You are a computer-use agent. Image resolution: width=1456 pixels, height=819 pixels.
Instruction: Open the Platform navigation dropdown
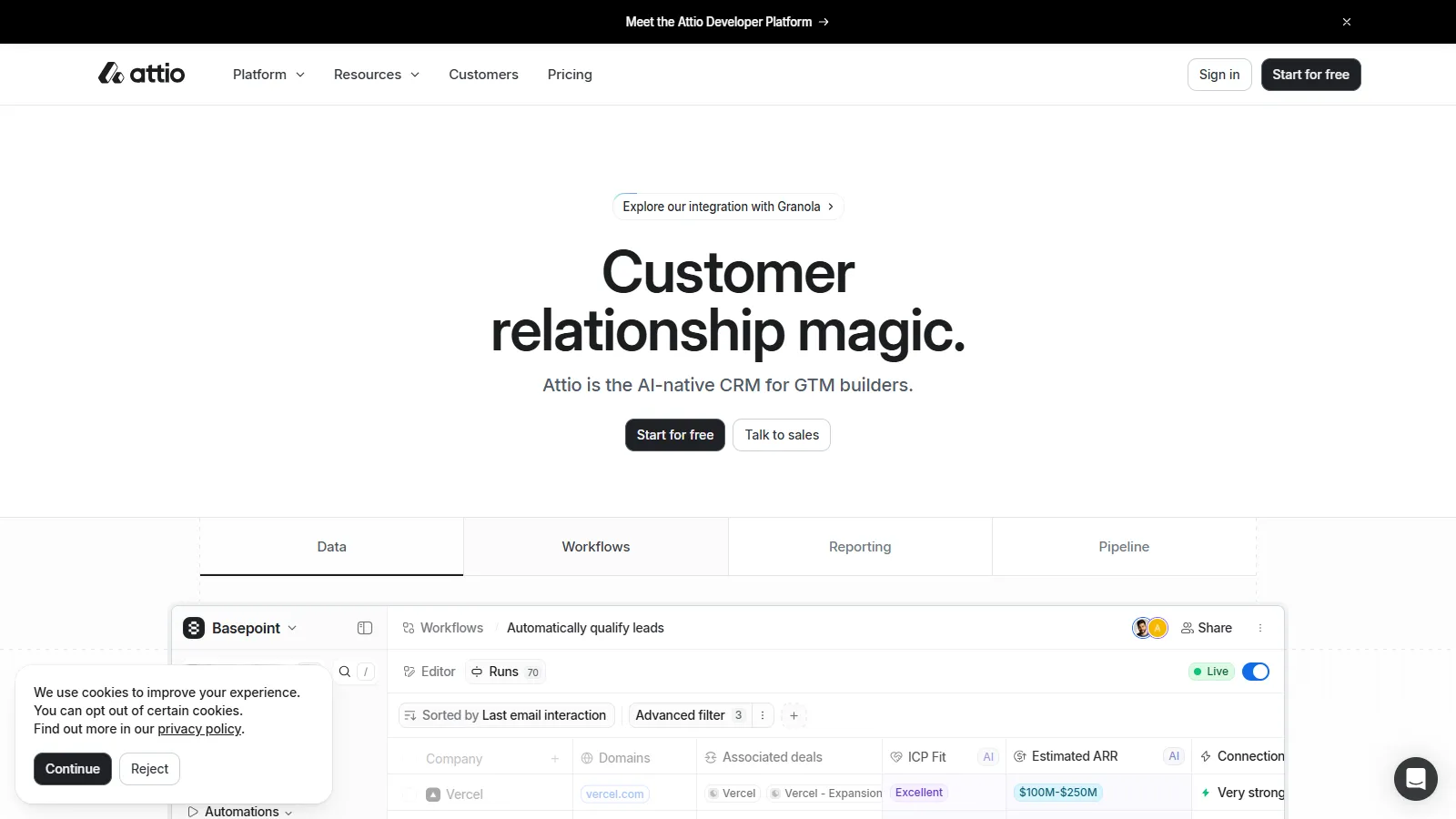point(268,75)
